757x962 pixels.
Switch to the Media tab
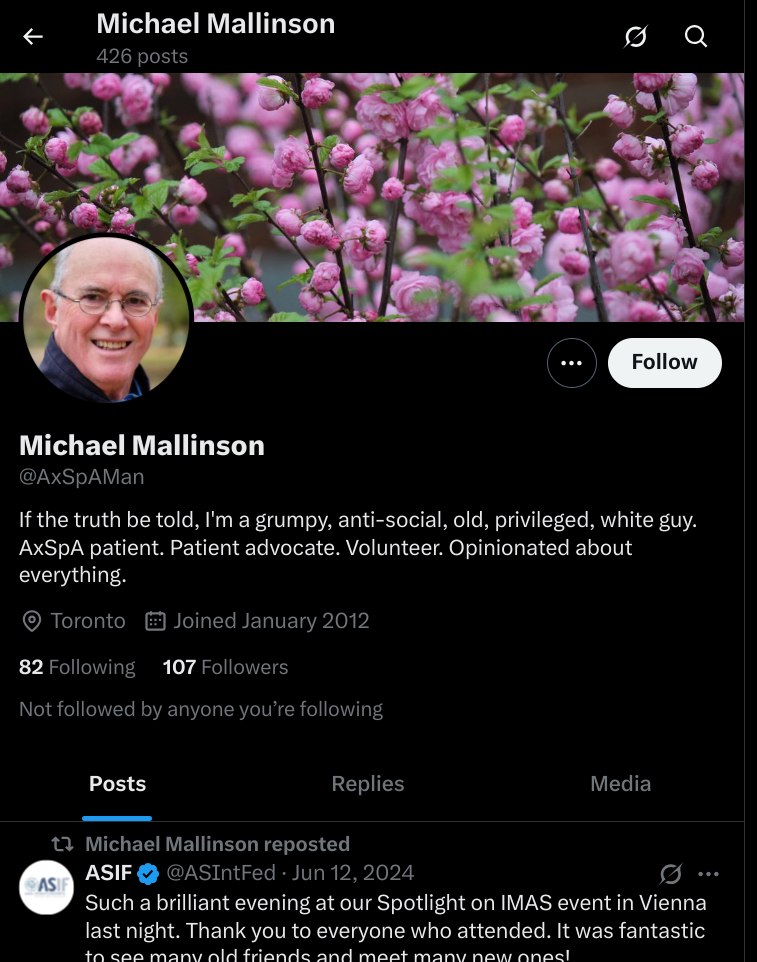point(620,783)
